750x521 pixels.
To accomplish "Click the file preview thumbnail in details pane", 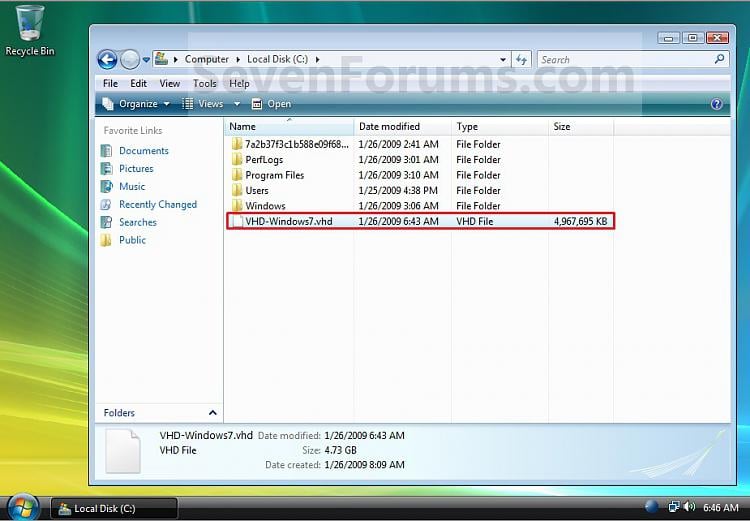I will click(x=122, y=451).
